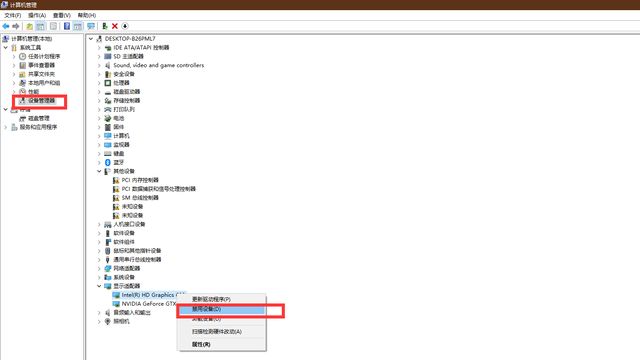Click the network icon beside 网络适配器

(108, 269)
